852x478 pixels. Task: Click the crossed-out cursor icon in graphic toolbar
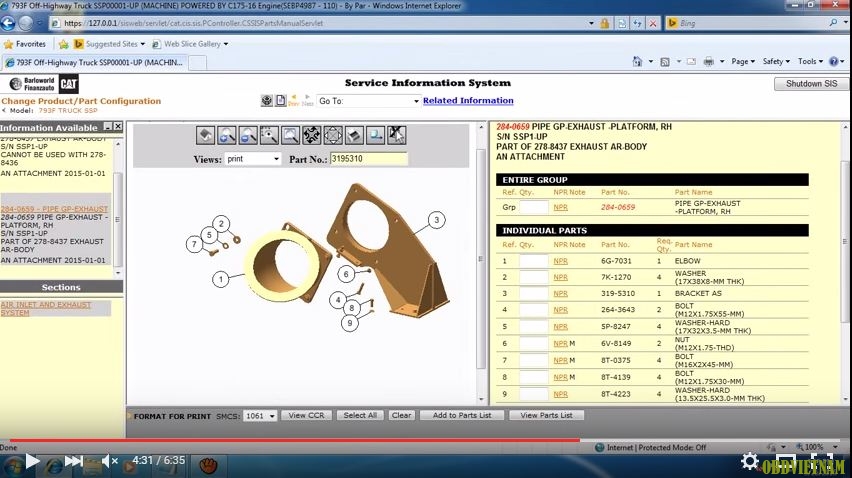click(396, 135)
